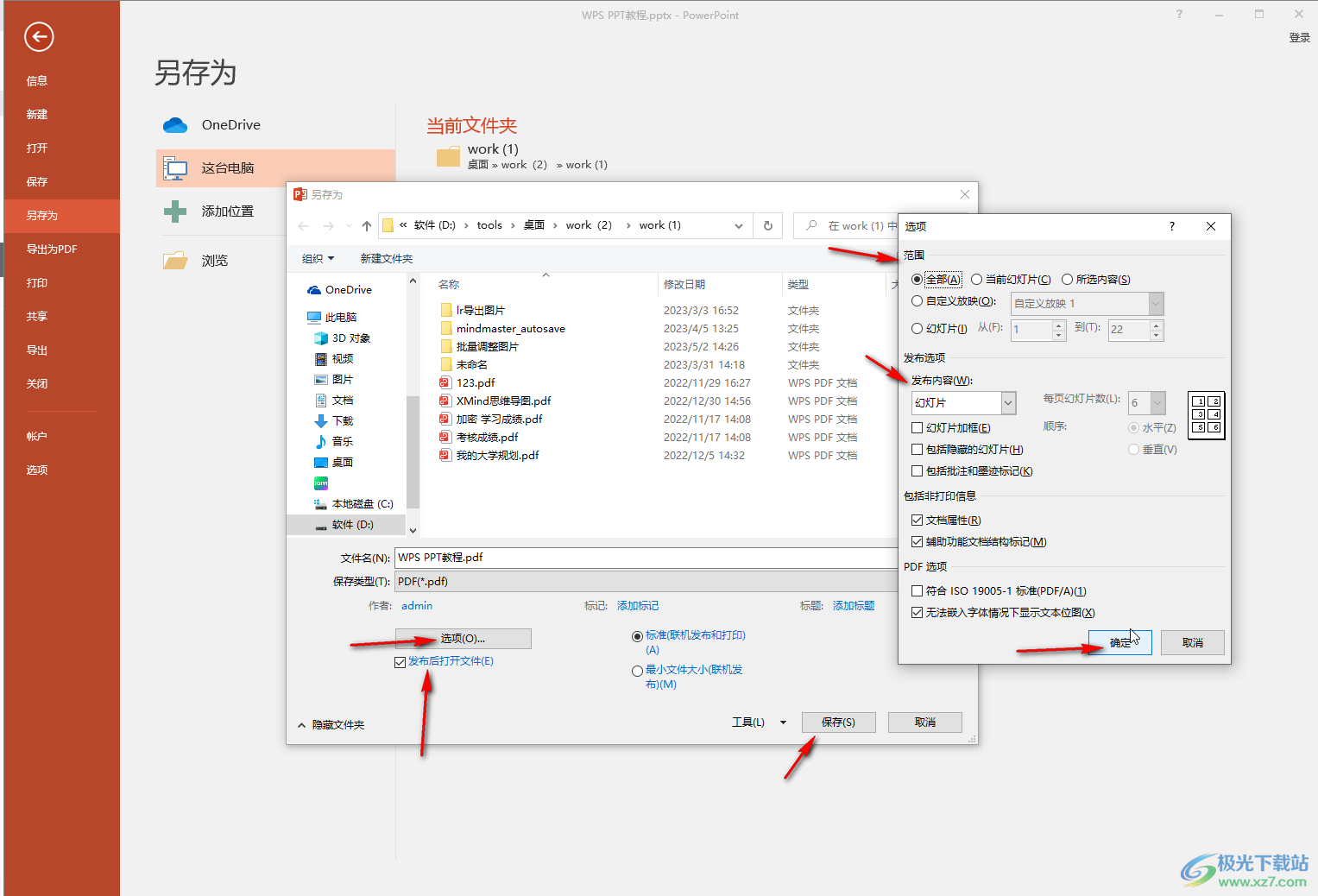The width and height of the screenshot is (1318, 896).
Task: Choose the green plus Add Location icon
Action: click(x=175, y=211)
